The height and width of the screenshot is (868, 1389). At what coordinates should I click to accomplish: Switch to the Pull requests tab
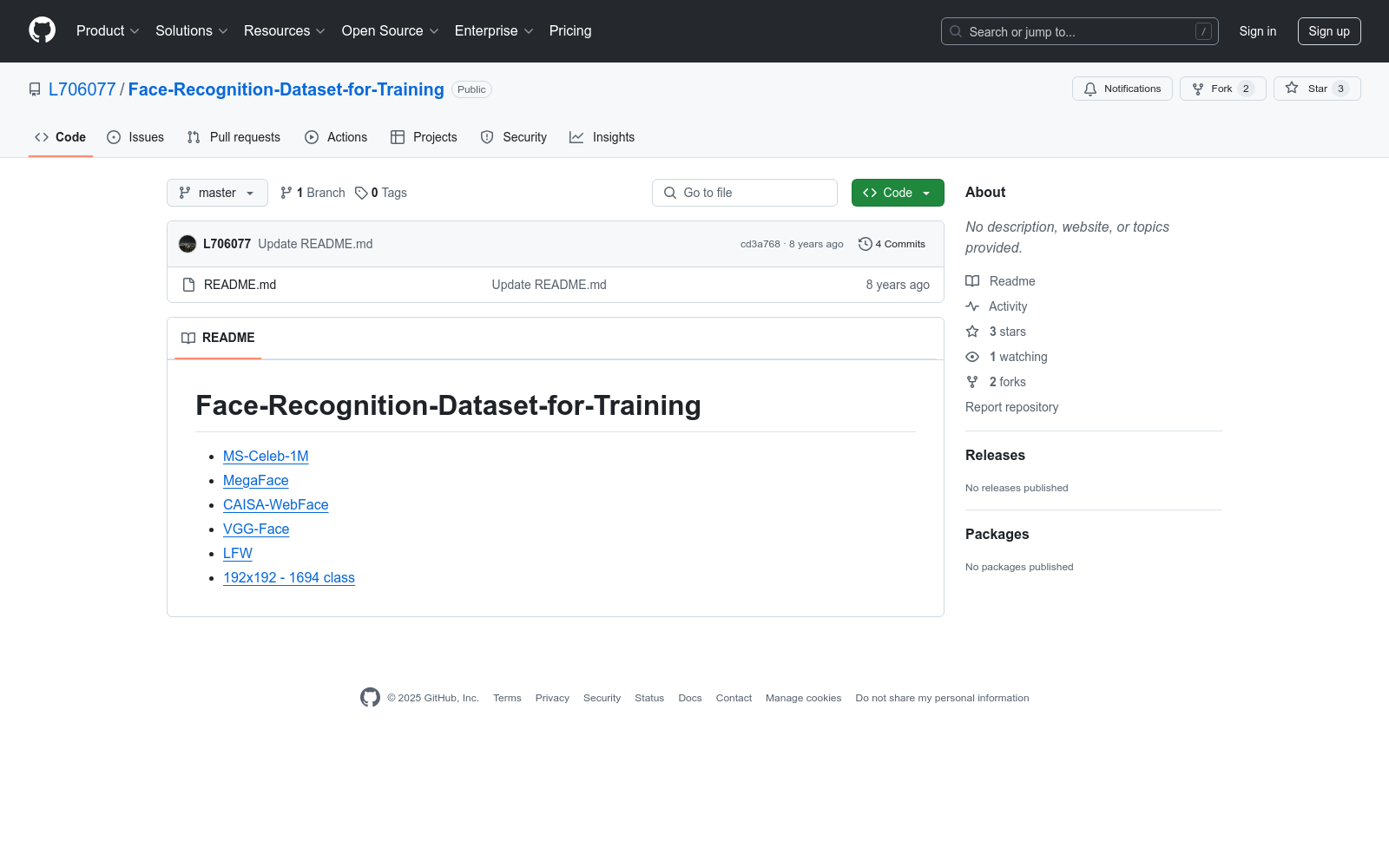pyautogui.click(x=234, y=137)
